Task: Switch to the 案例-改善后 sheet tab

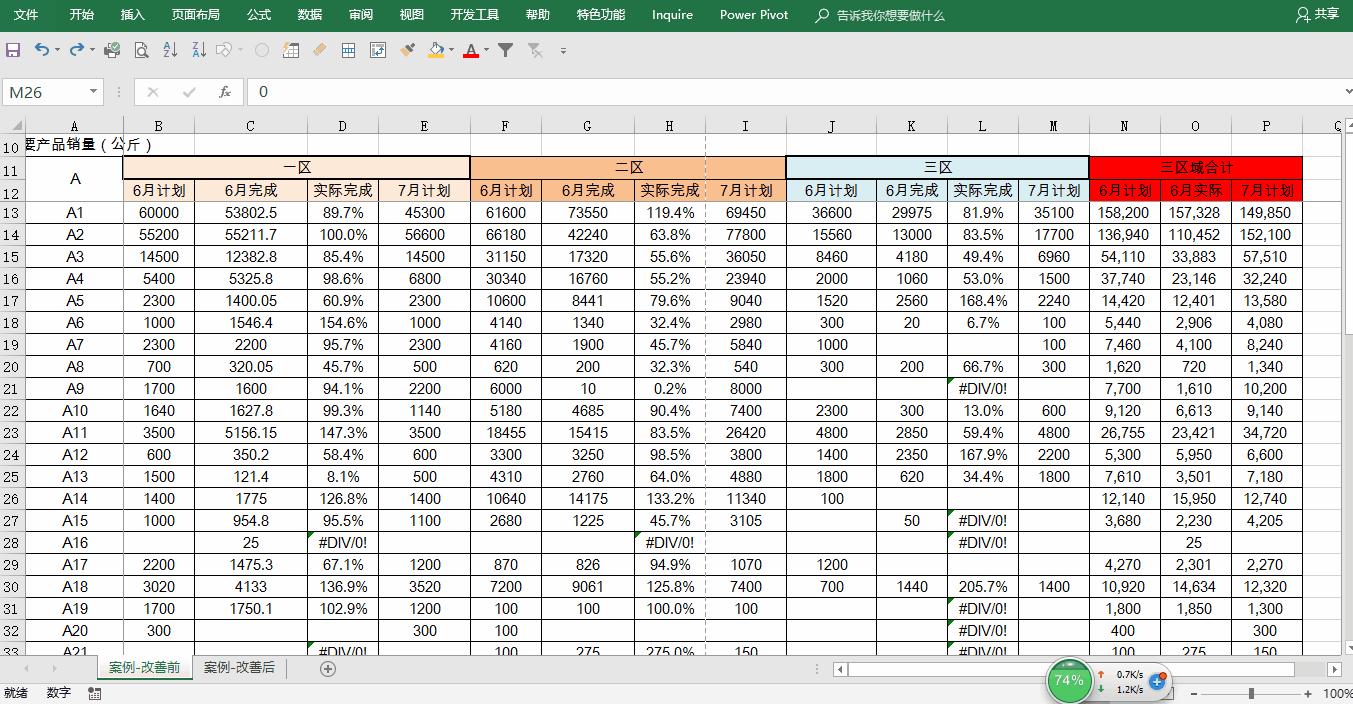Action: coord(239,668)
